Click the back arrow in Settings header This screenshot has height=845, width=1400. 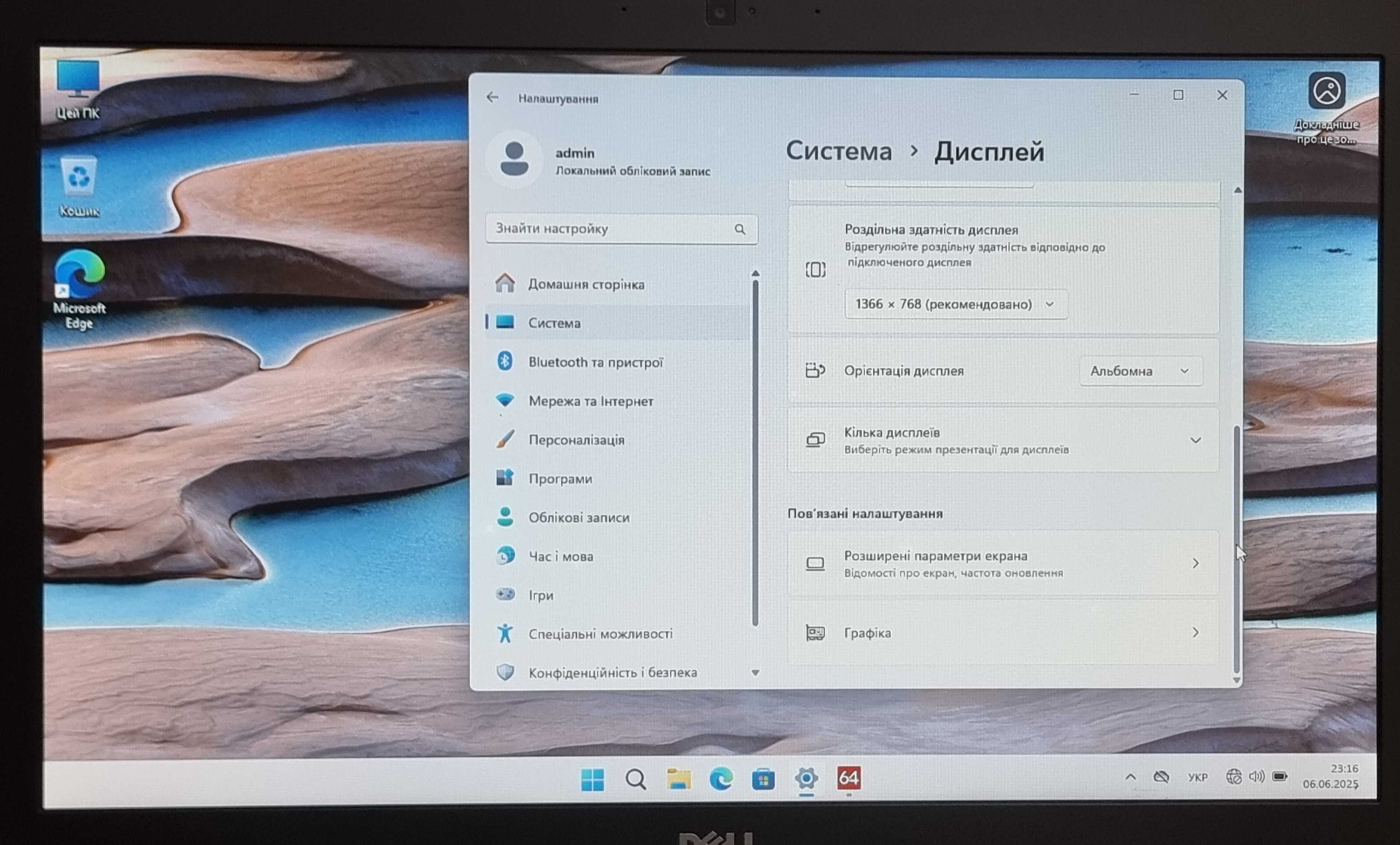pos(492,98)
